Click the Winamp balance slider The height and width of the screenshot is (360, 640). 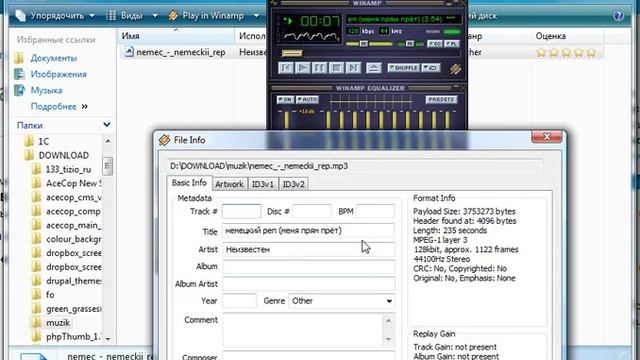tap(410, 44)
